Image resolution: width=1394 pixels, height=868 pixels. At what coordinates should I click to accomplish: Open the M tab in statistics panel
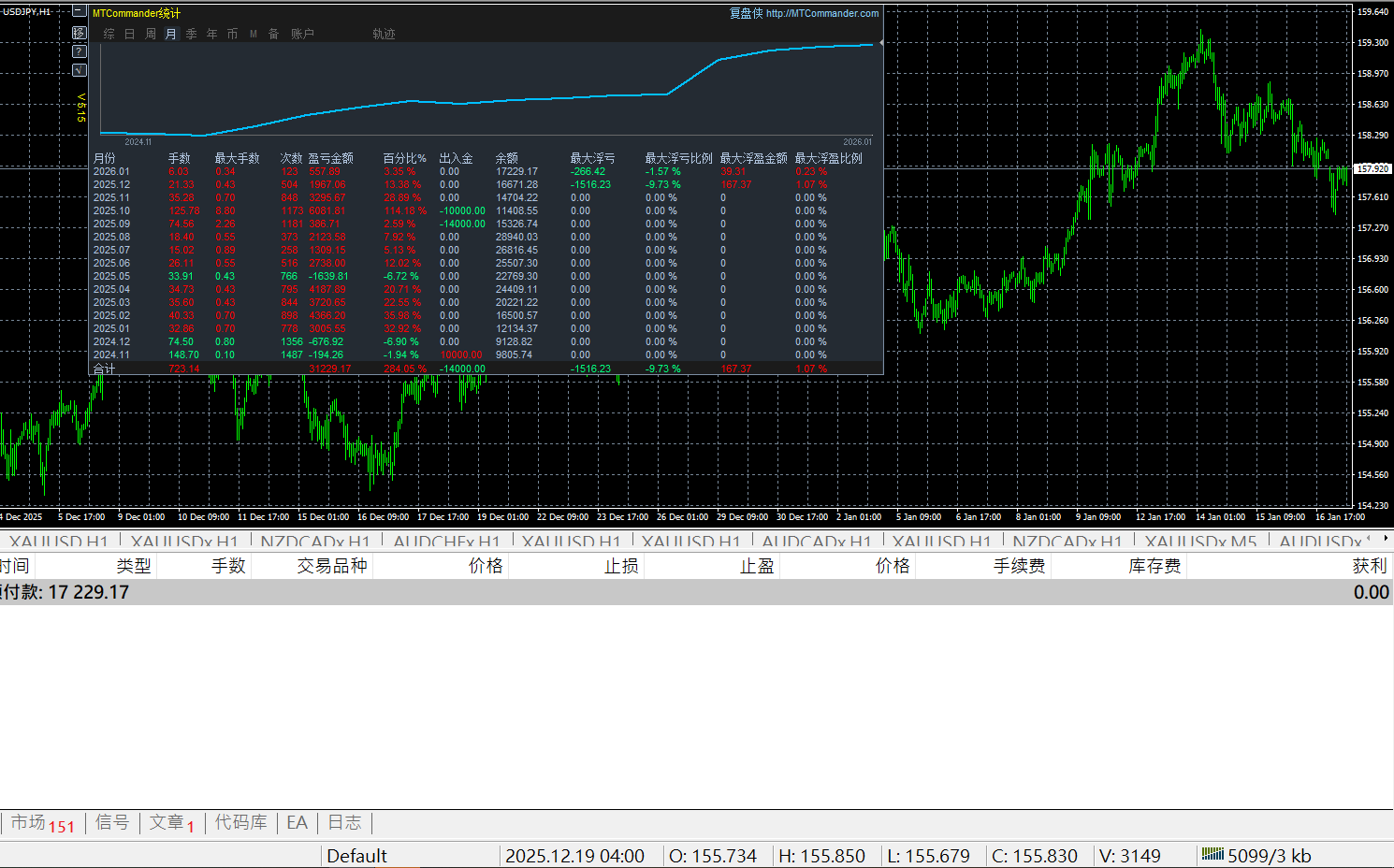point(254,34)
